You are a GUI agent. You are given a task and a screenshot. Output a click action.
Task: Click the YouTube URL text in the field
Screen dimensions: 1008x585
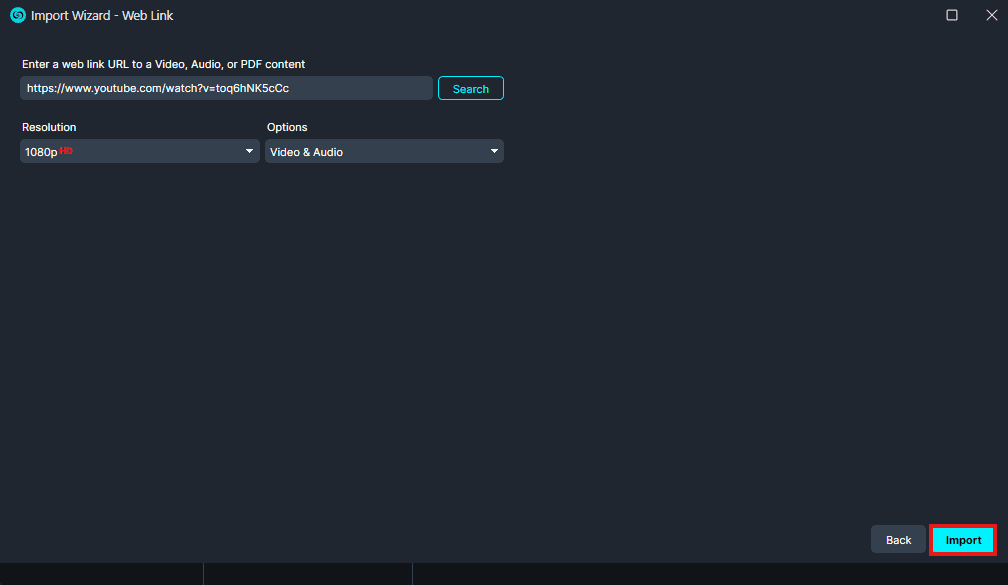(x=158, y=88)
